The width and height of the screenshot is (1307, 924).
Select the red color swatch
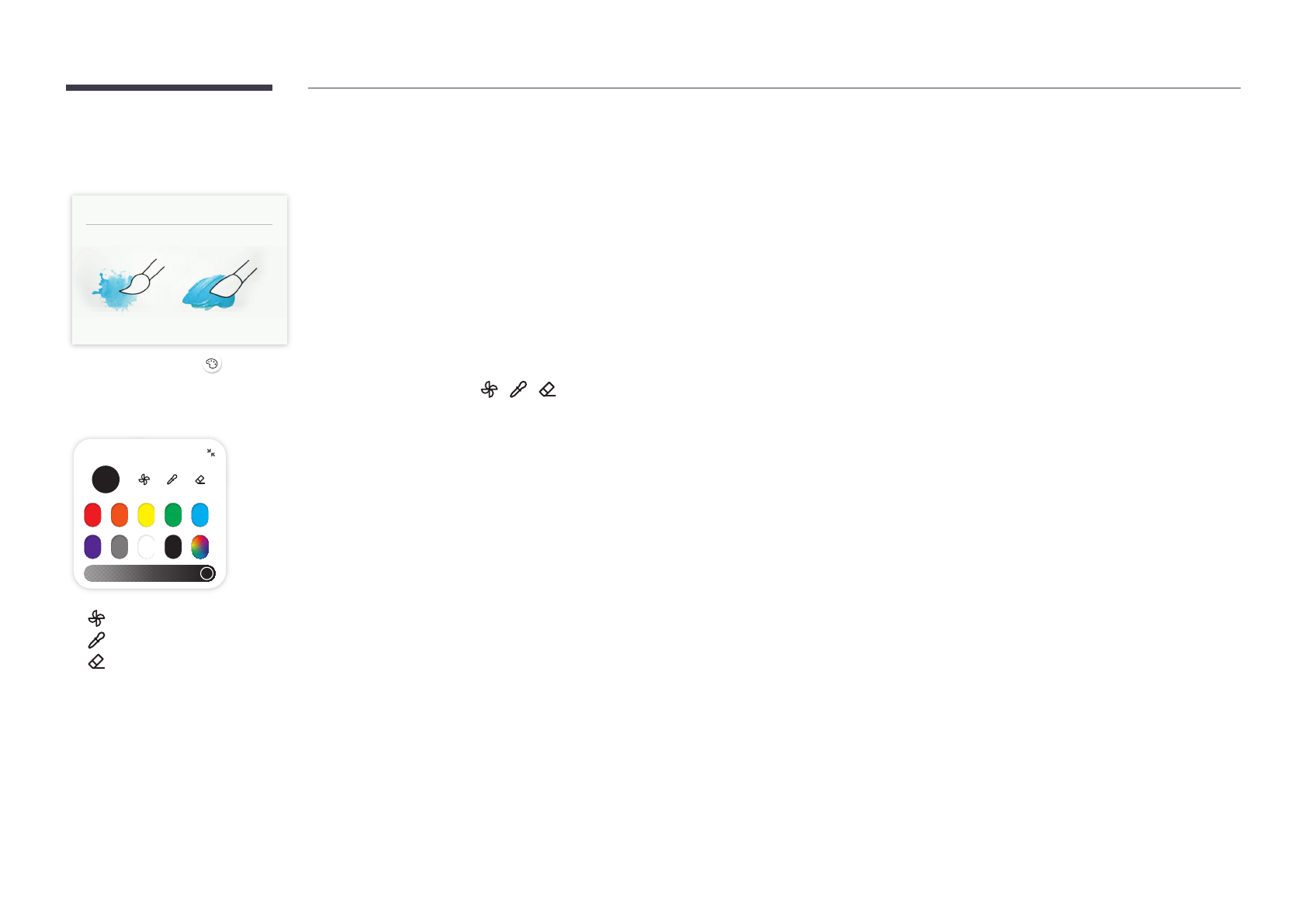coord(92,514)
